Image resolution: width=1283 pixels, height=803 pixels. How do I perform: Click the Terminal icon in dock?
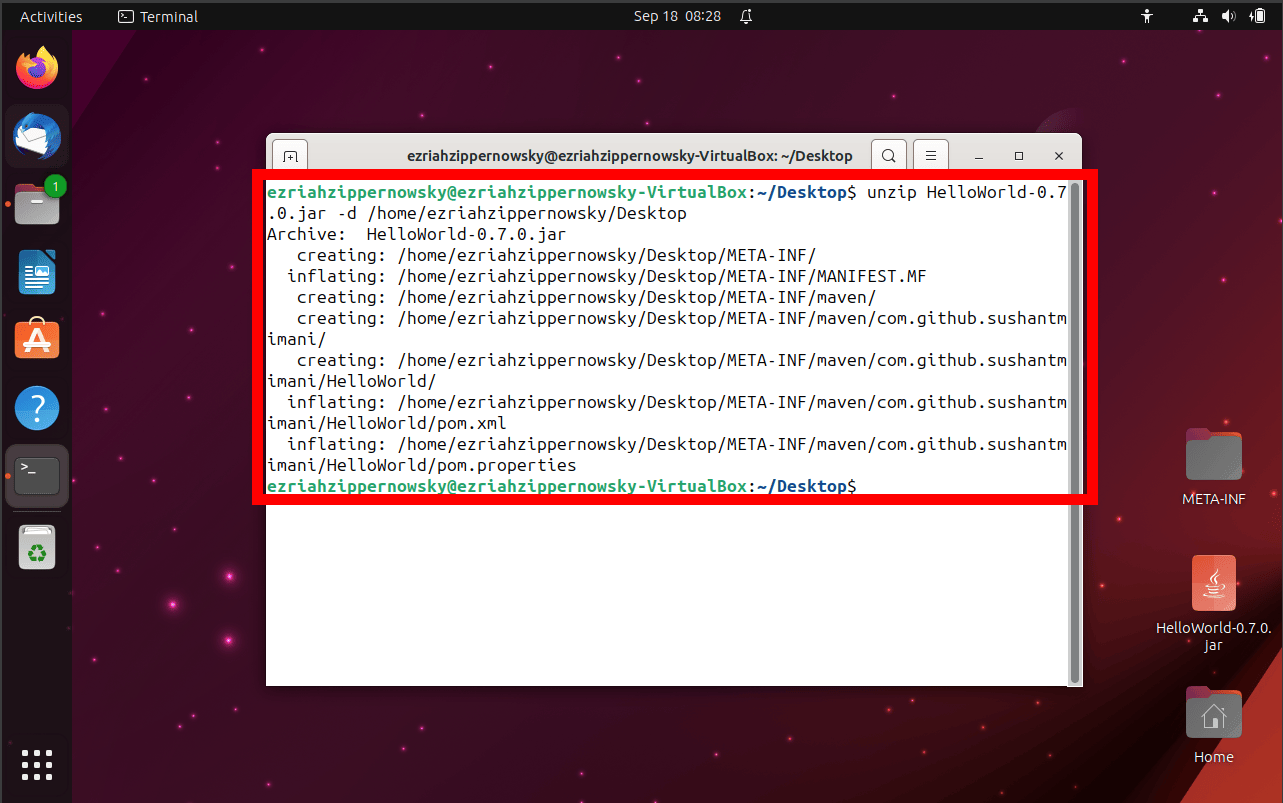click(x=37, y=476)
